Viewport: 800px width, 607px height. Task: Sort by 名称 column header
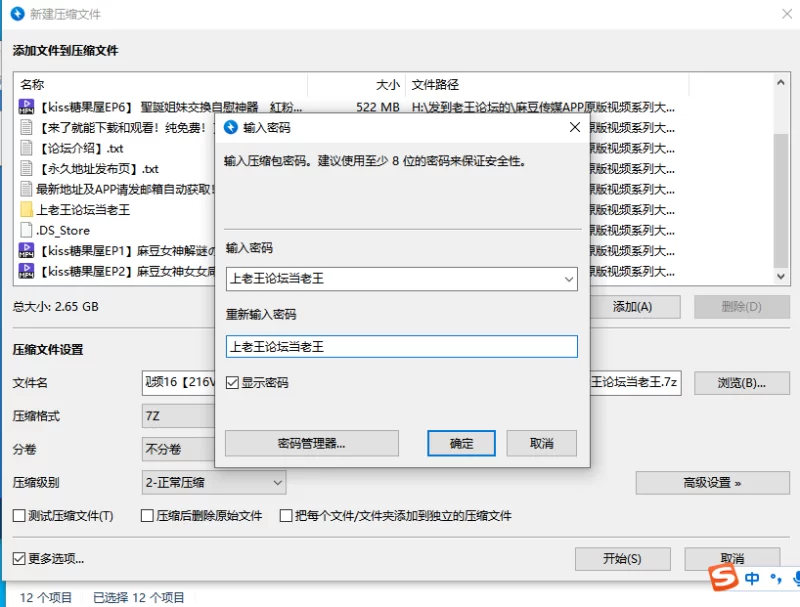pos(161,84)
